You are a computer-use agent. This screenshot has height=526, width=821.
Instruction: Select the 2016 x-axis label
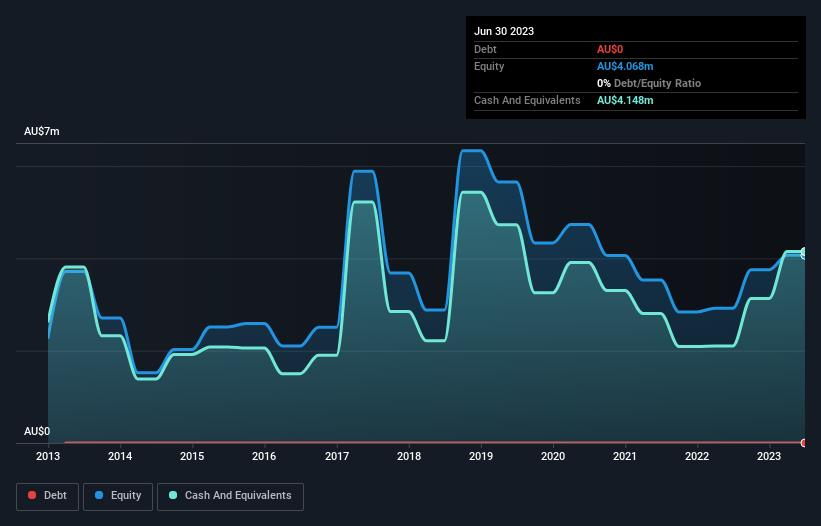264,456
